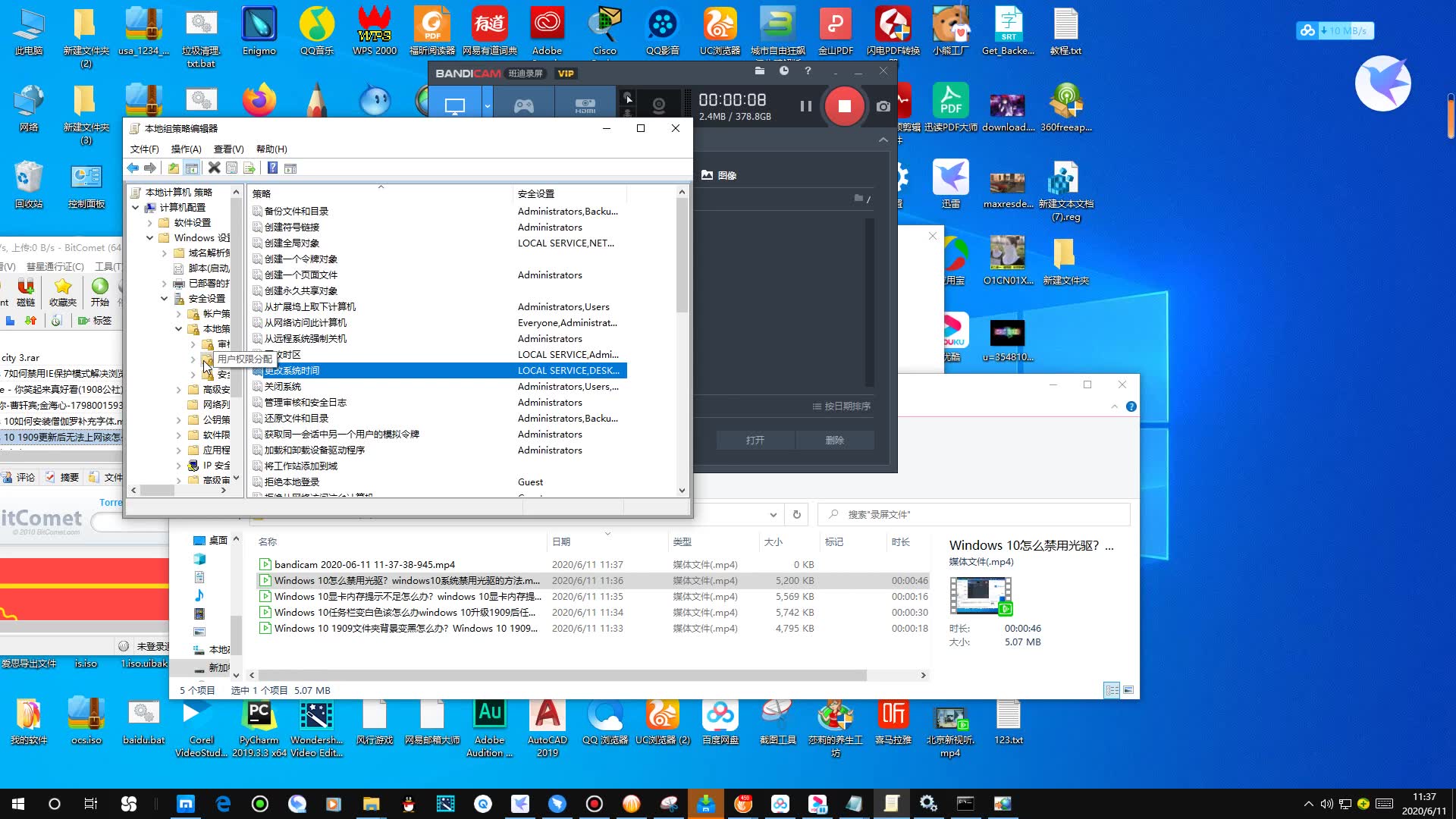1456x819 pixels.
Task: Click the export list toolbar icon
Action: point(249,168)
